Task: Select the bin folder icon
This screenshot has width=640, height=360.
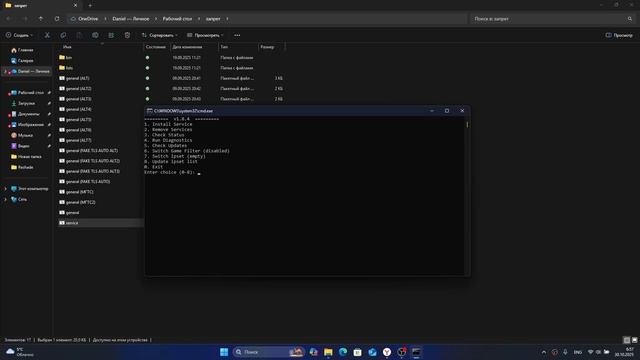Action: point(62,58)
